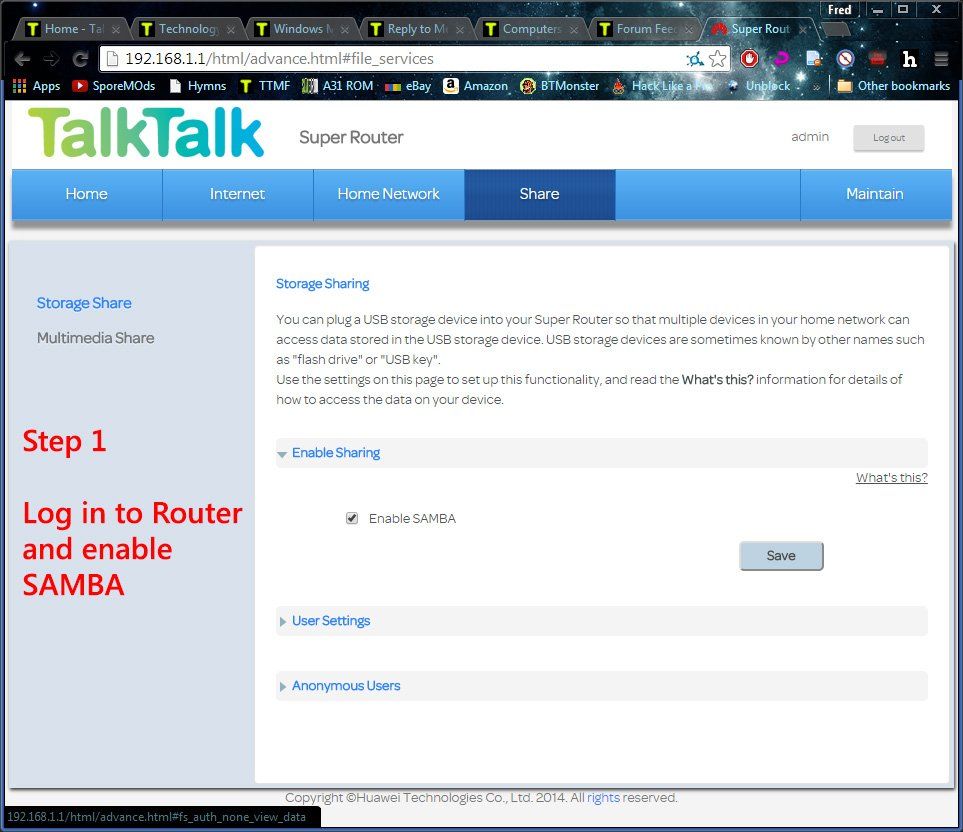Open the Hymns bookmark

tap(198, 86)
